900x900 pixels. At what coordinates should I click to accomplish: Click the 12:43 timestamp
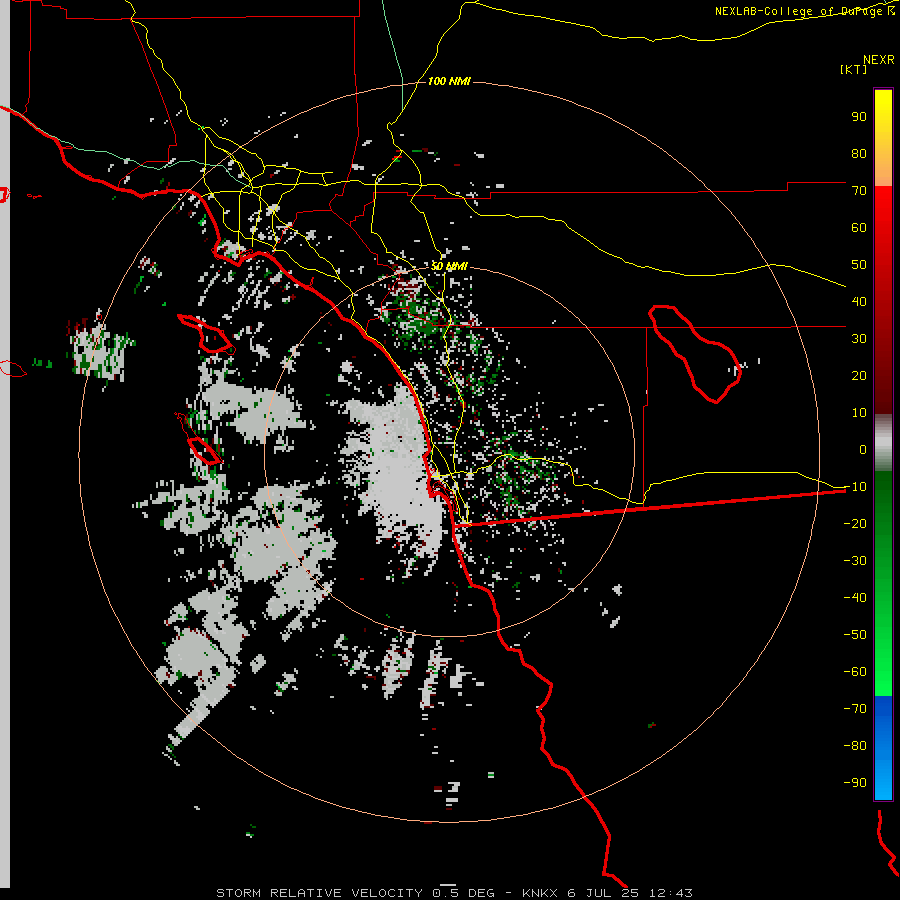(670, 893)
